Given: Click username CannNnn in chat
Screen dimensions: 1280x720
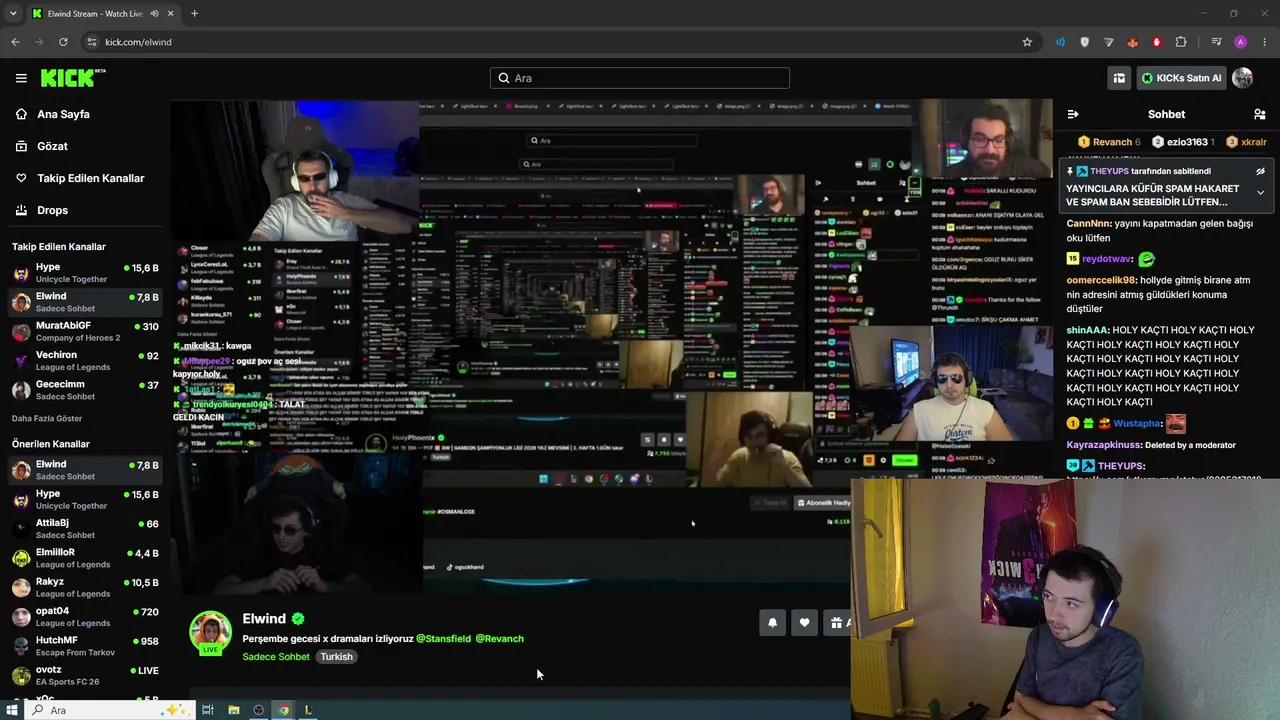Looking at the screenshot, I should click(1089, 224).
